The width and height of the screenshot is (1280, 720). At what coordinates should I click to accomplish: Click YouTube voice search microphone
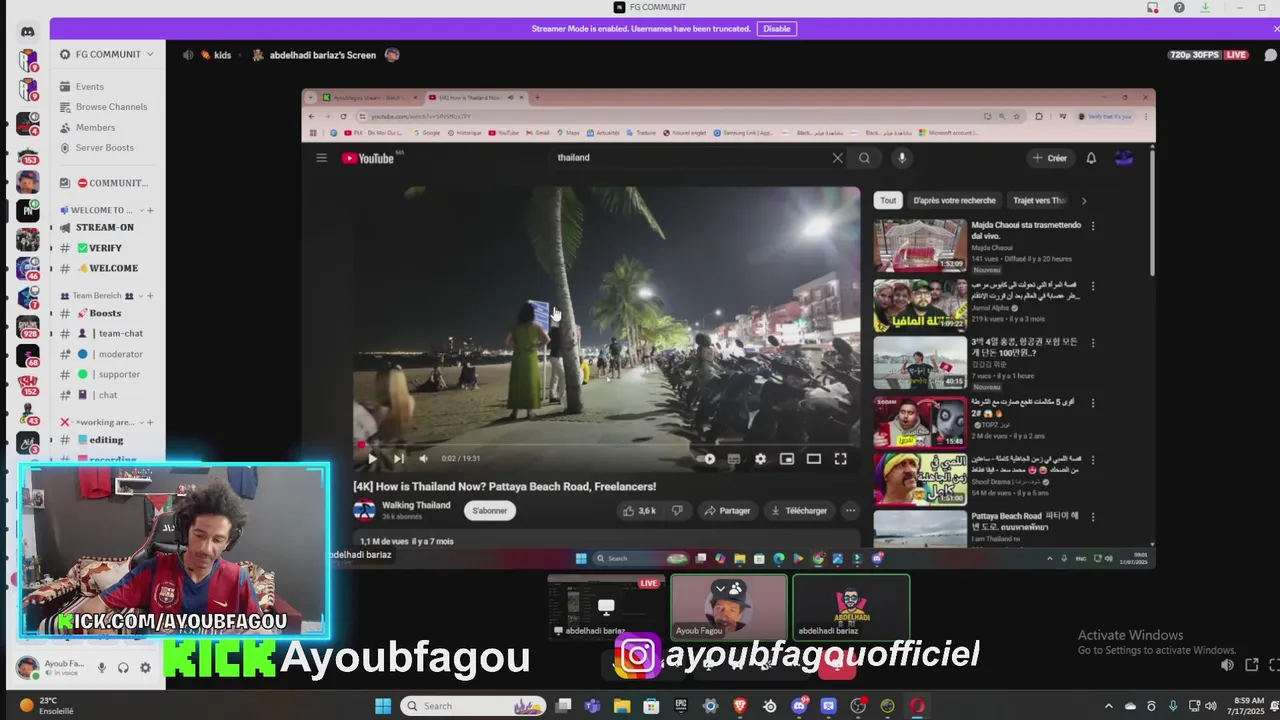point(901,158)
